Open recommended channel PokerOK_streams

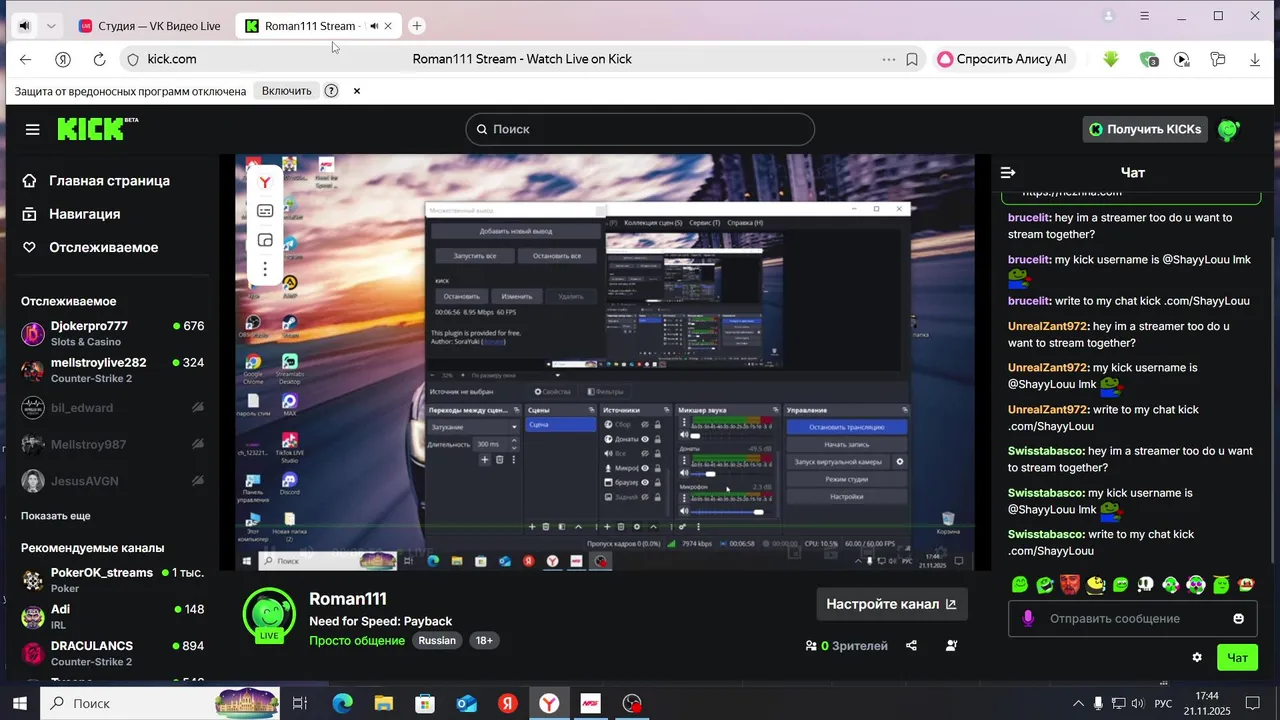[x=112, y=580]
